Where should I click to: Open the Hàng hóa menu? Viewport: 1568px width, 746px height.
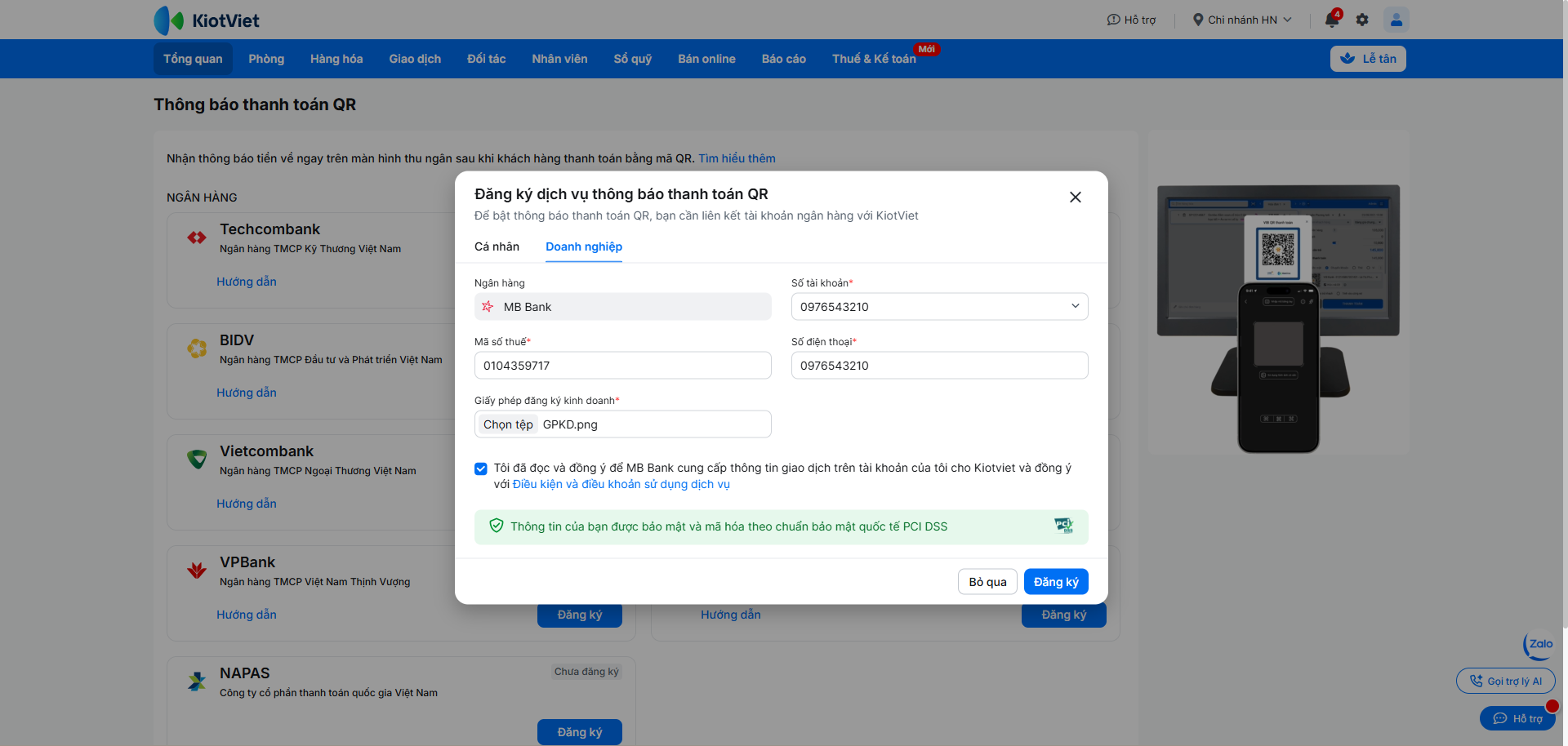pyautogui.click(x=336, y=59)
